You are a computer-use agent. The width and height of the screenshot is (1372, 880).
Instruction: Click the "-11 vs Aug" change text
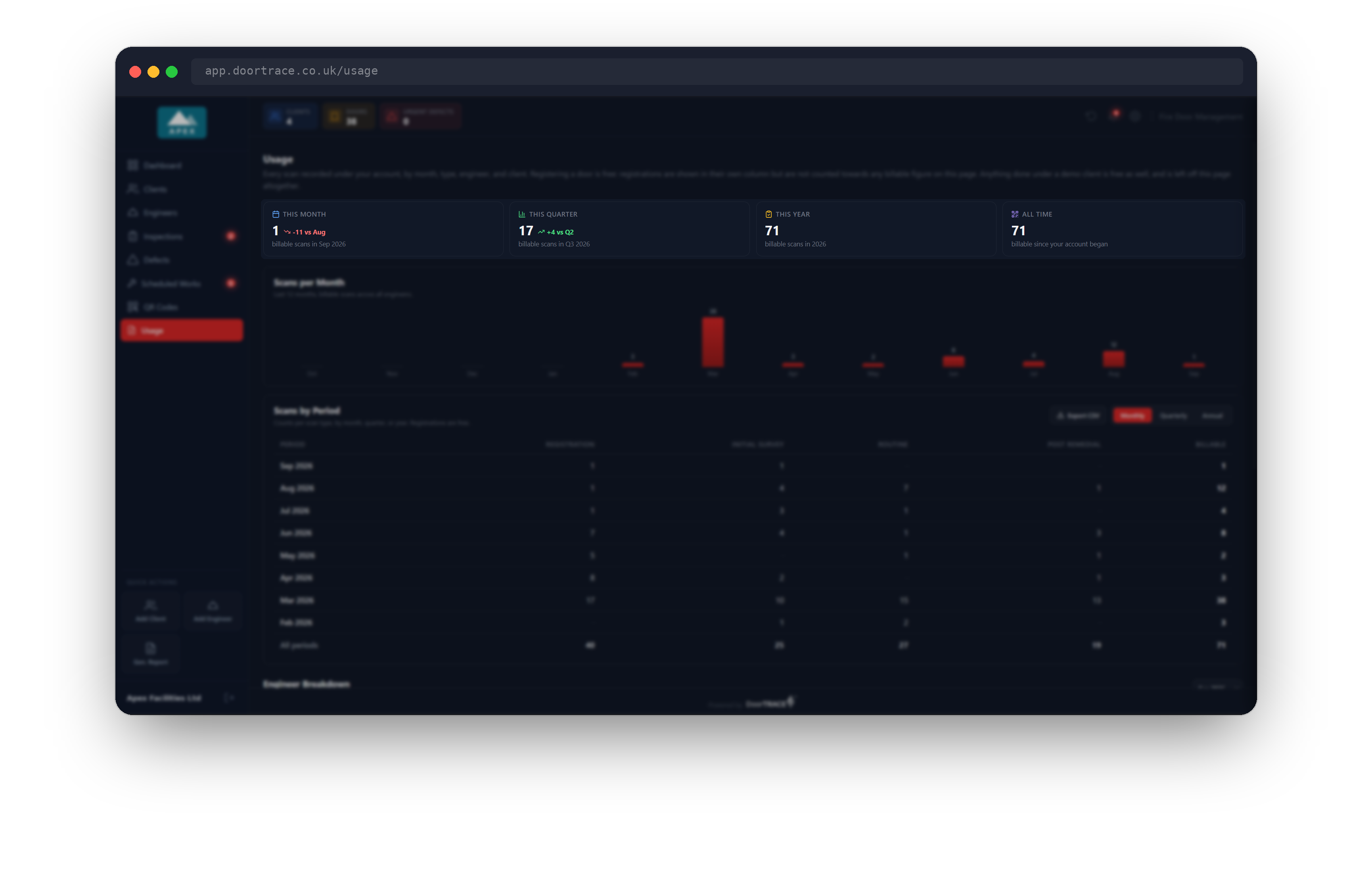(309, 232)
